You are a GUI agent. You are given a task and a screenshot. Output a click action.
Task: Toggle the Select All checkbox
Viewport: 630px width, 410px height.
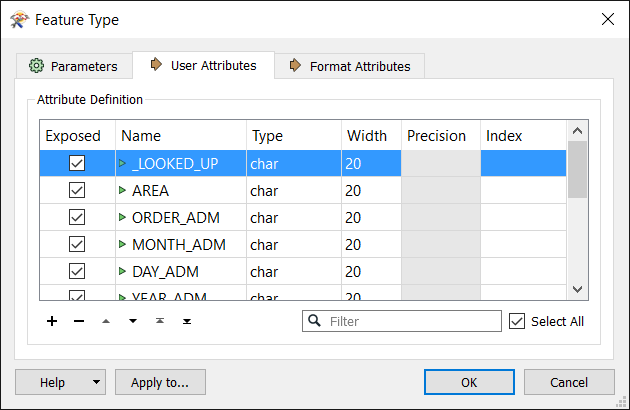[x=517, y=321]
